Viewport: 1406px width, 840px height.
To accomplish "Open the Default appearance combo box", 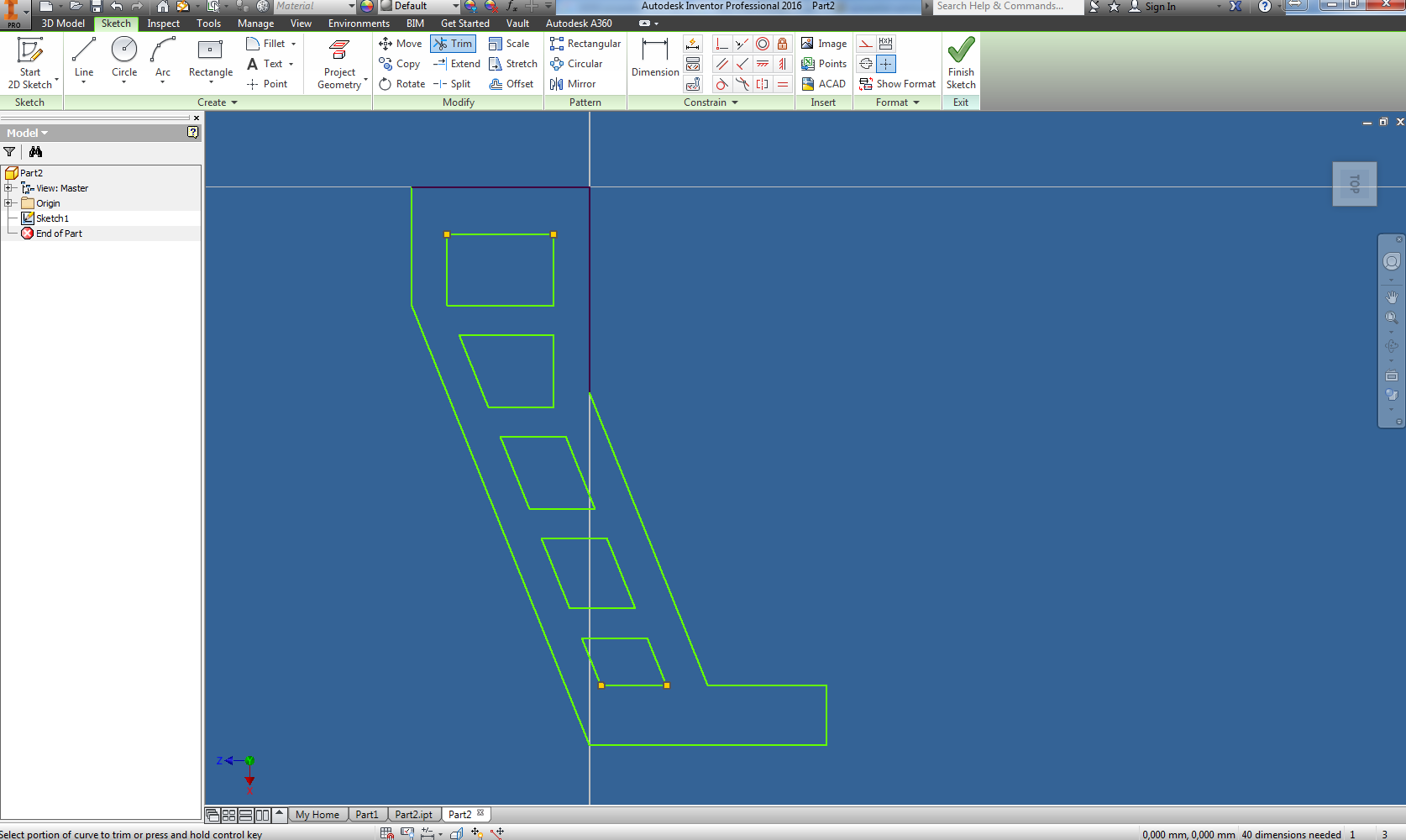I will click(x=418, y=6).
